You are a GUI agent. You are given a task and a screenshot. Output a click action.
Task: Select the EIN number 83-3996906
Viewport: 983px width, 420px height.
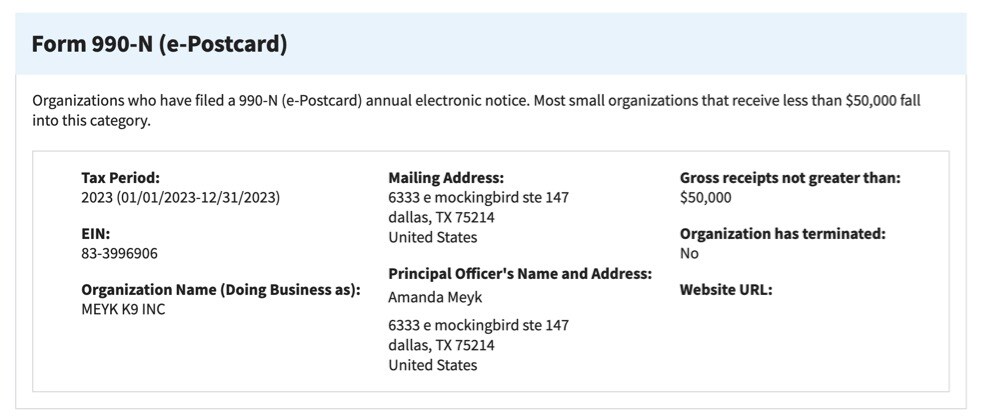pyautogui.click(x=120, y=253)
